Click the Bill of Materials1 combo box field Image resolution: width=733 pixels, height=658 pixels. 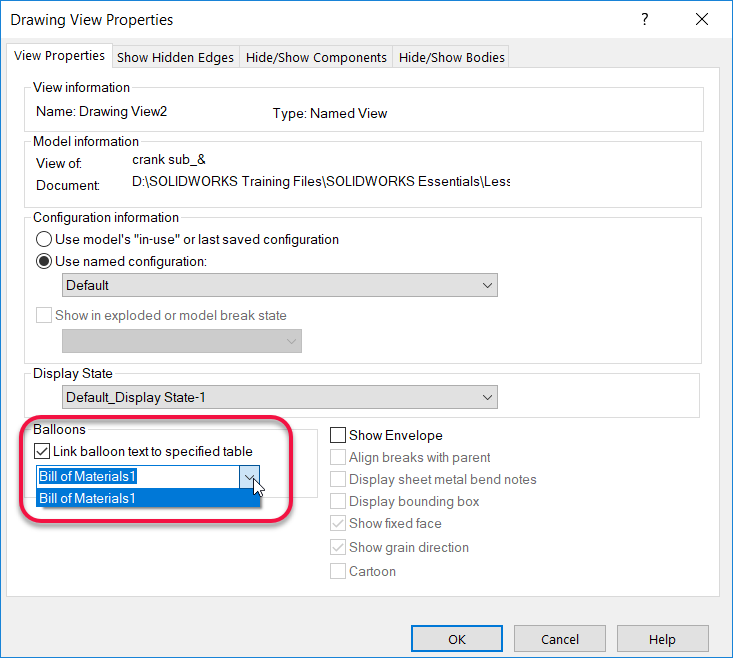coord(138,477)
